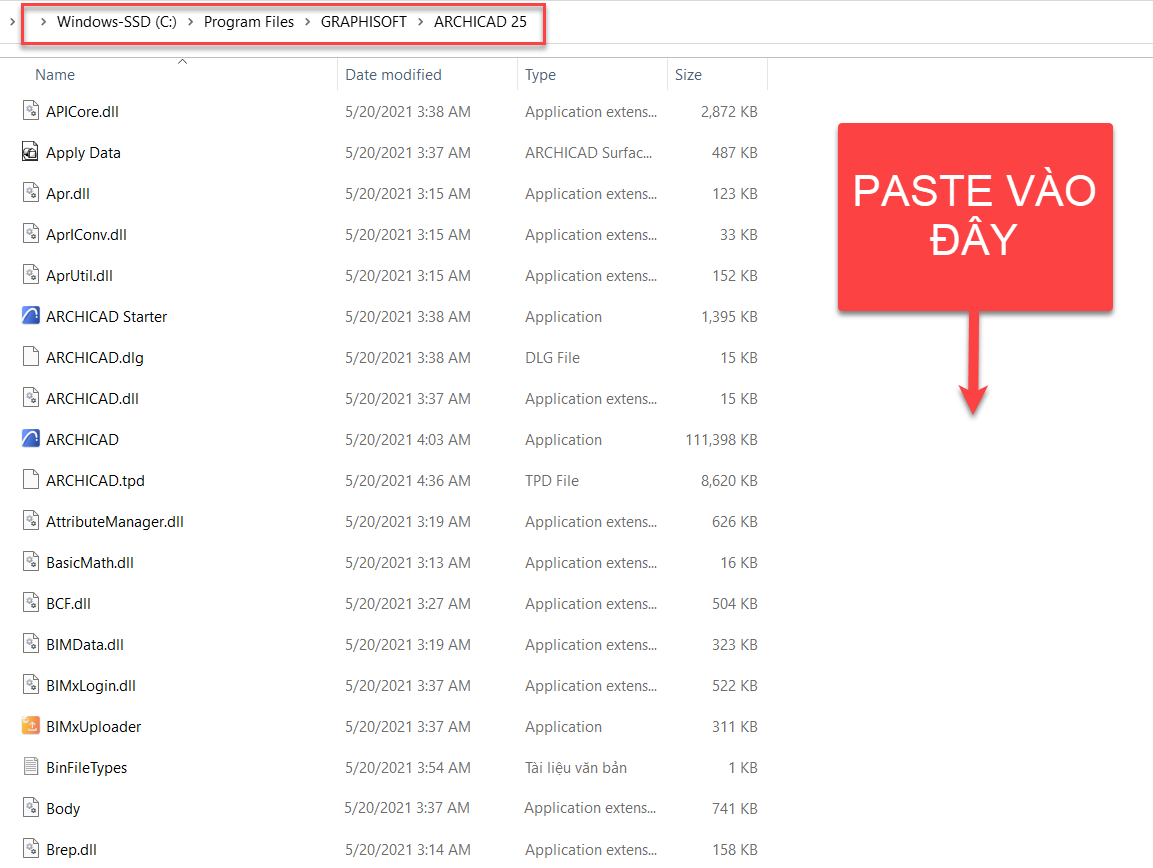The height and width of the screenshot is (868, 1153).
Task: Click the BinFileTypes text document icon
Action: tap(31, 767)
